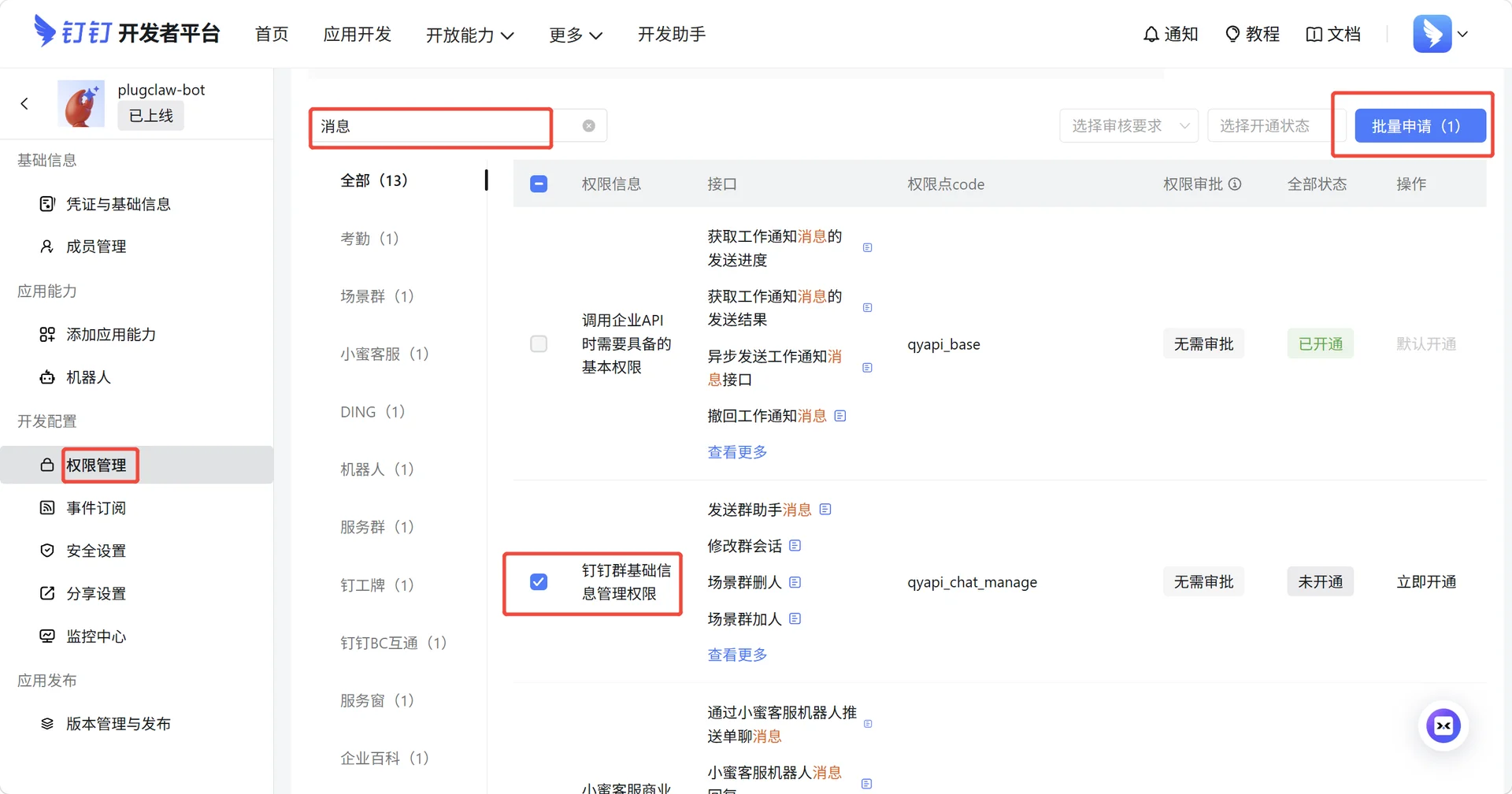This screenshot has width=1512, height=794.
Task: Click the plugclaw-bot app icon
Action: click(81, 103)
